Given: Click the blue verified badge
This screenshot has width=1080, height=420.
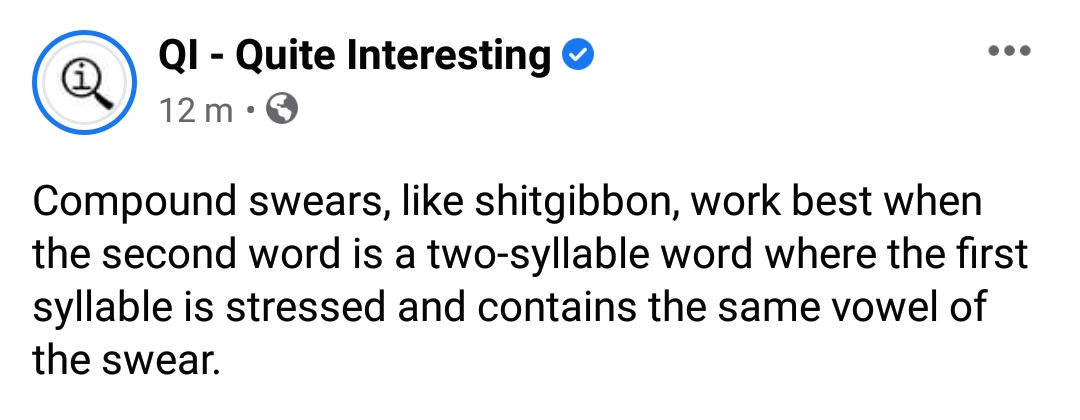Looking at the screenshot, I should [579, 55].
